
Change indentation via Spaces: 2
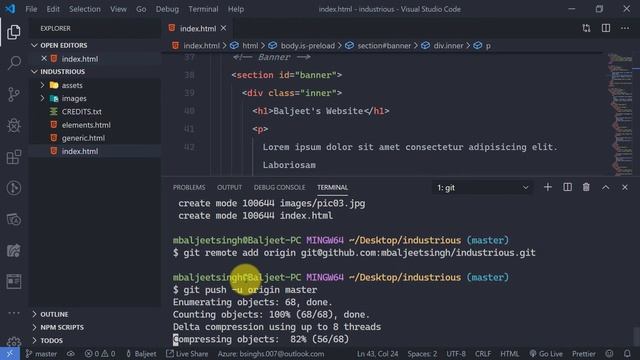(422, 353)
